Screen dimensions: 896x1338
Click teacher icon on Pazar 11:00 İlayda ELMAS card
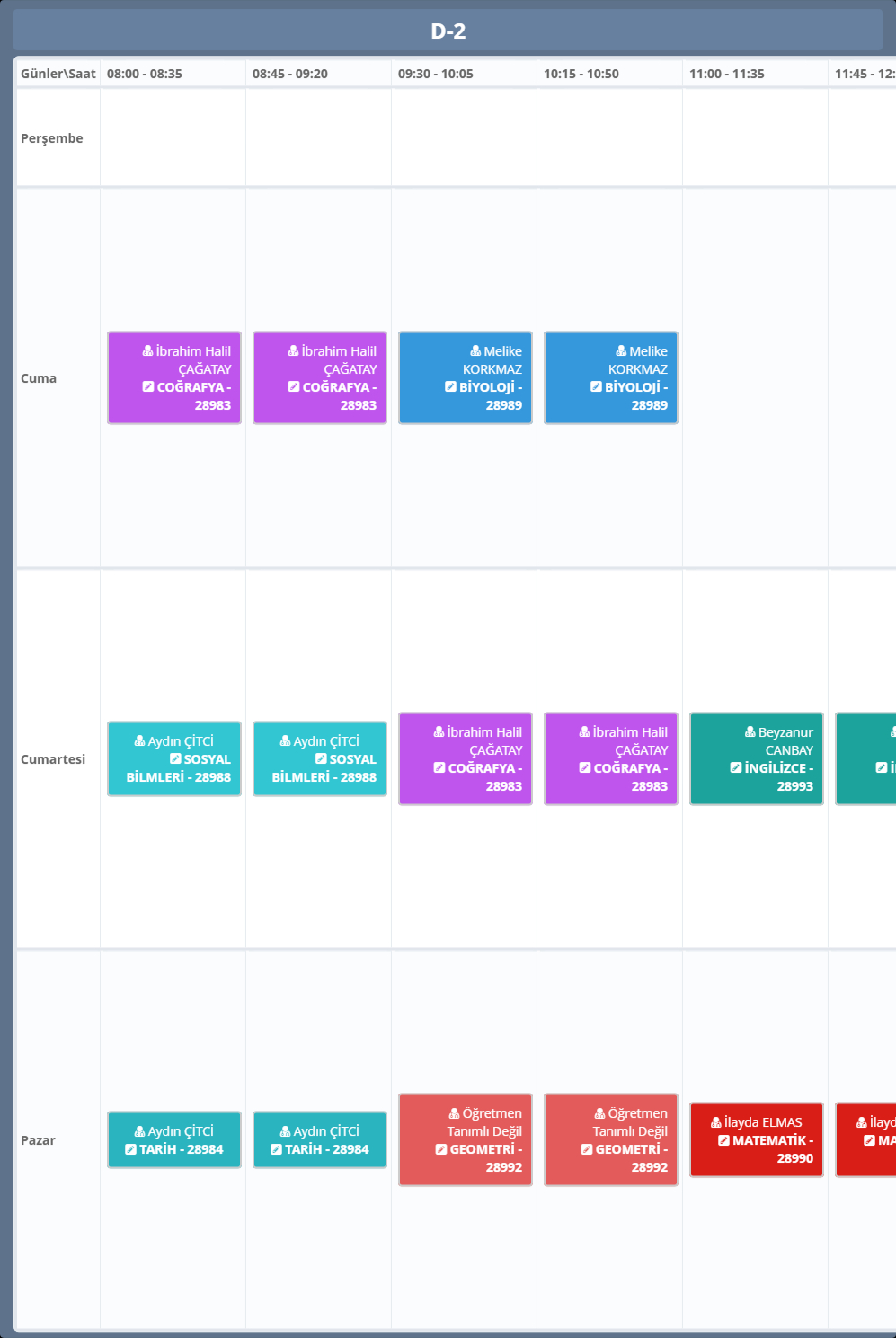[x=716, y=1122]
